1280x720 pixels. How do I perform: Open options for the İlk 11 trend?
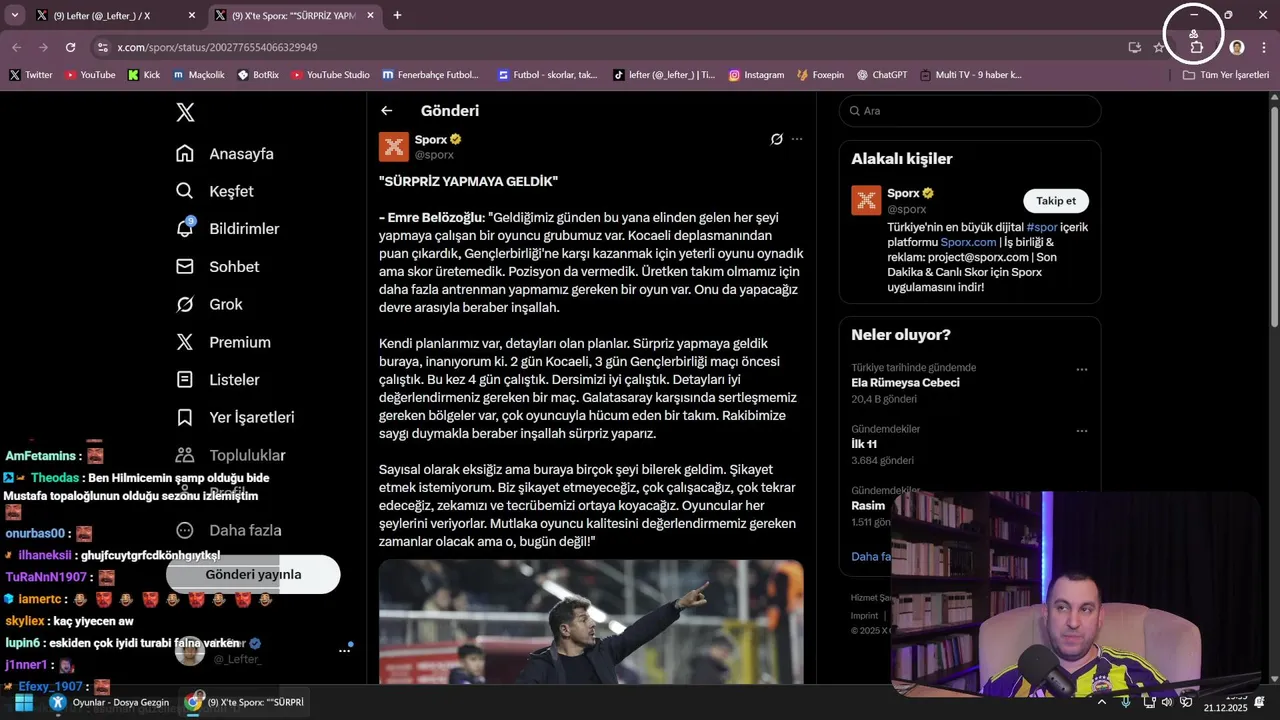pos(1081,431)
